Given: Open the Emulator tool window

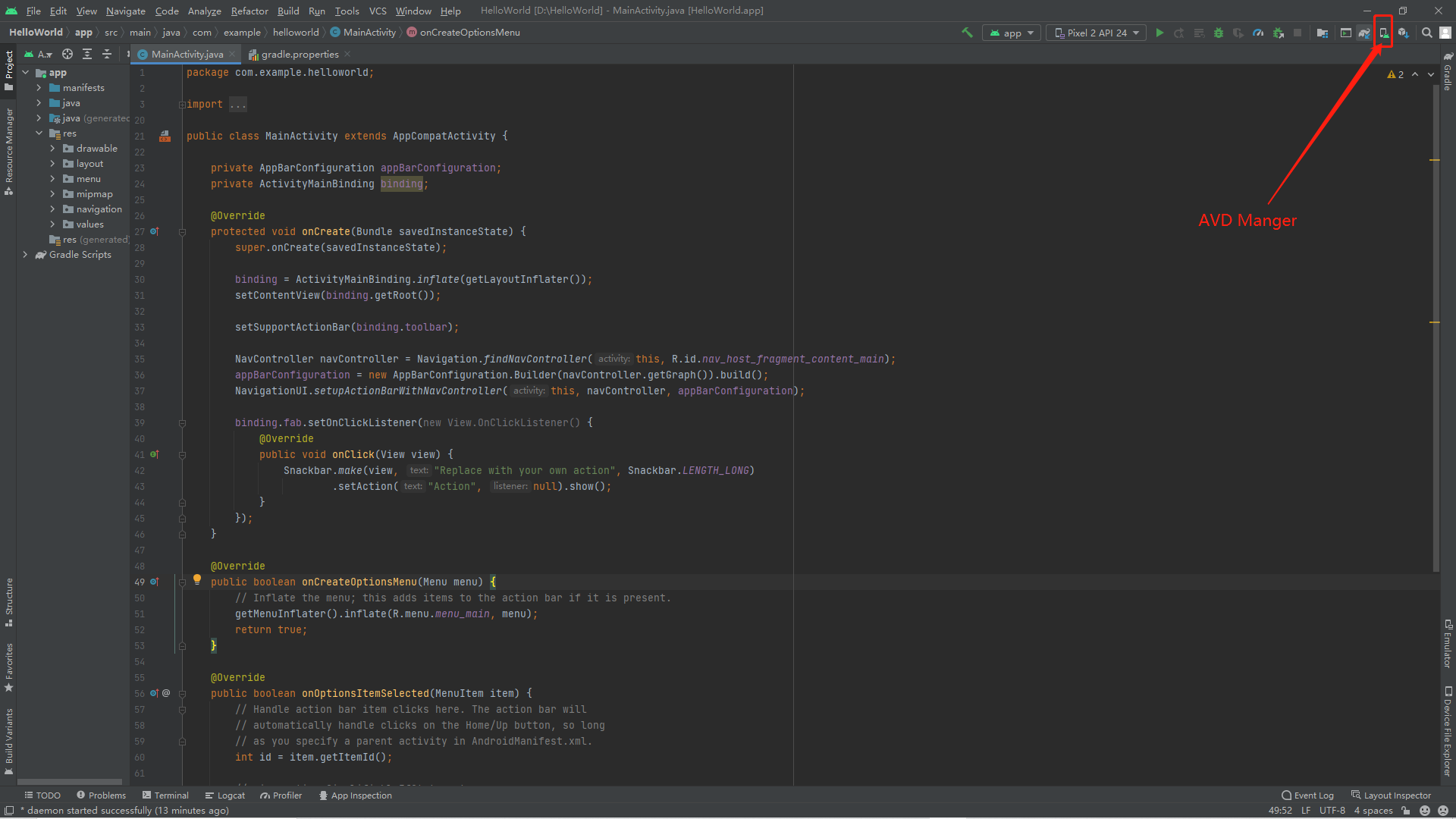Looking at the screenshot, I should [x=1447, y=648].
